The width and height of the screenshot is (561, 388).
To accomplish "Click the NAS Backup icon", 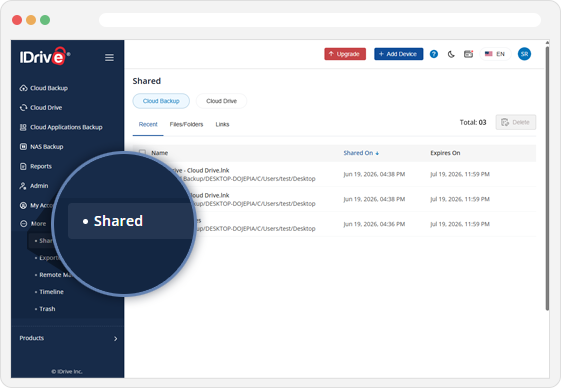I will (23, 147).
